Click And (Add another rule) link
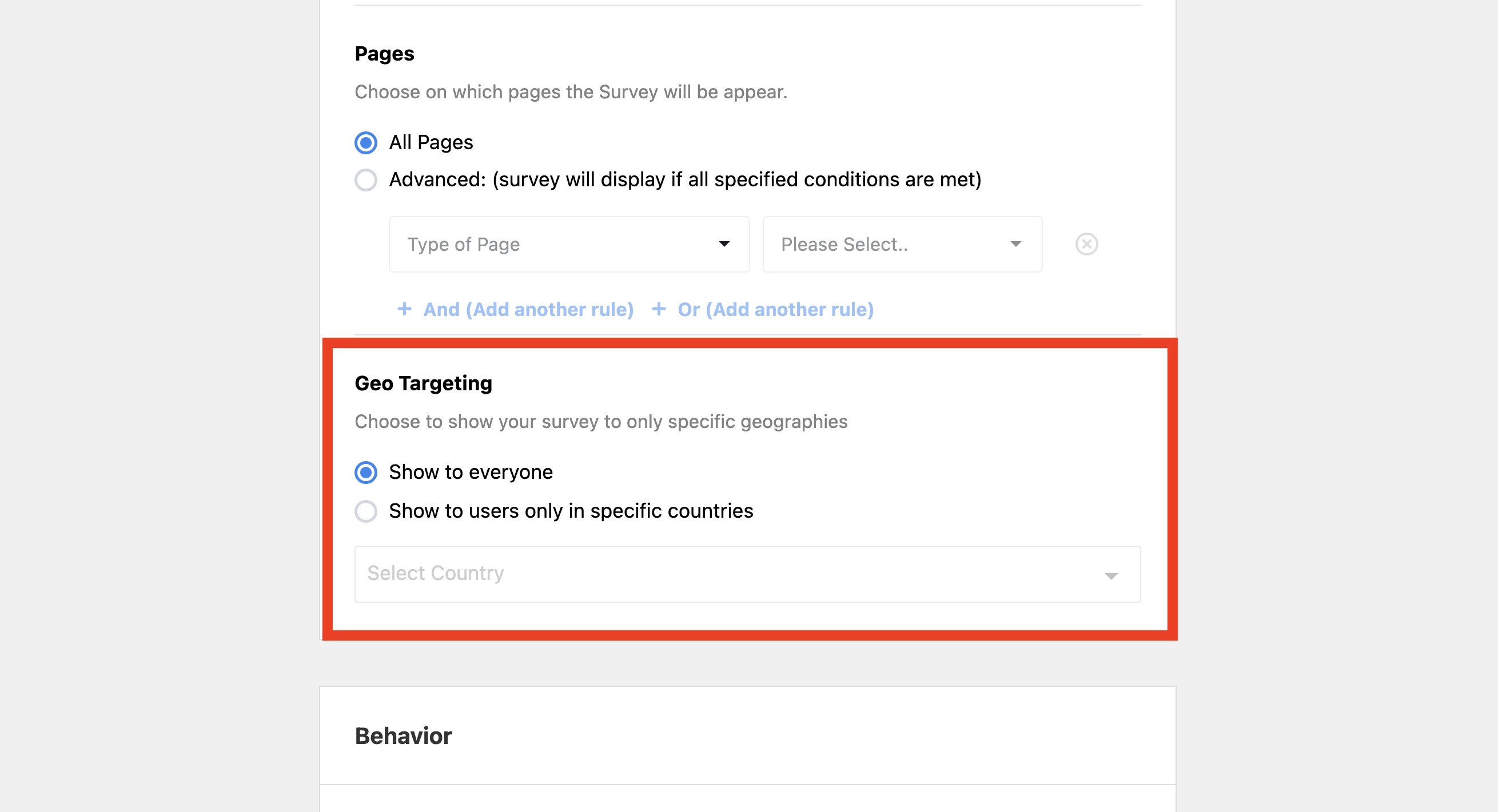The image size is (1498, 812). point(515,309)
